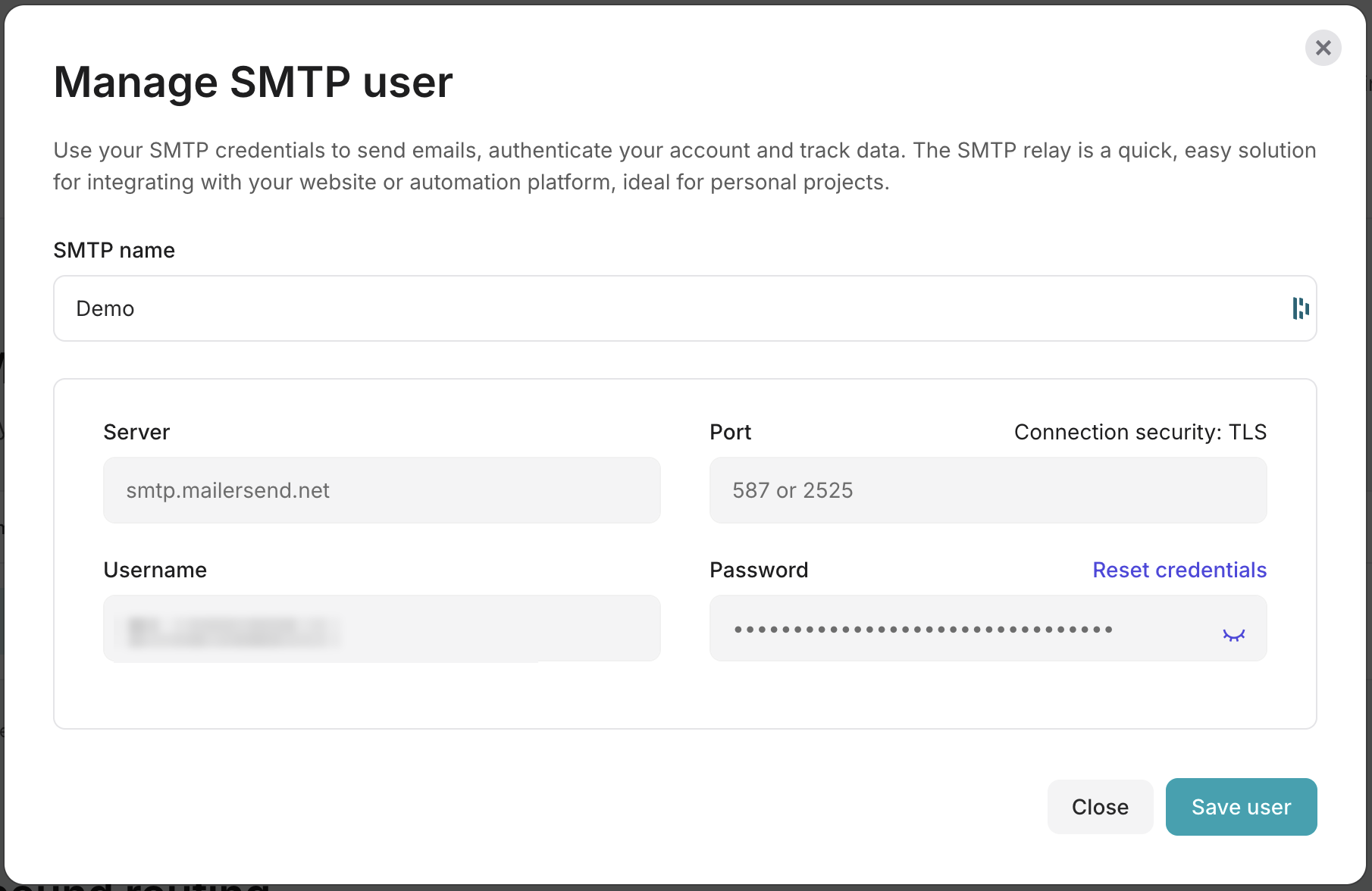
Task: Click the blurred Username field
Action: 381,628
